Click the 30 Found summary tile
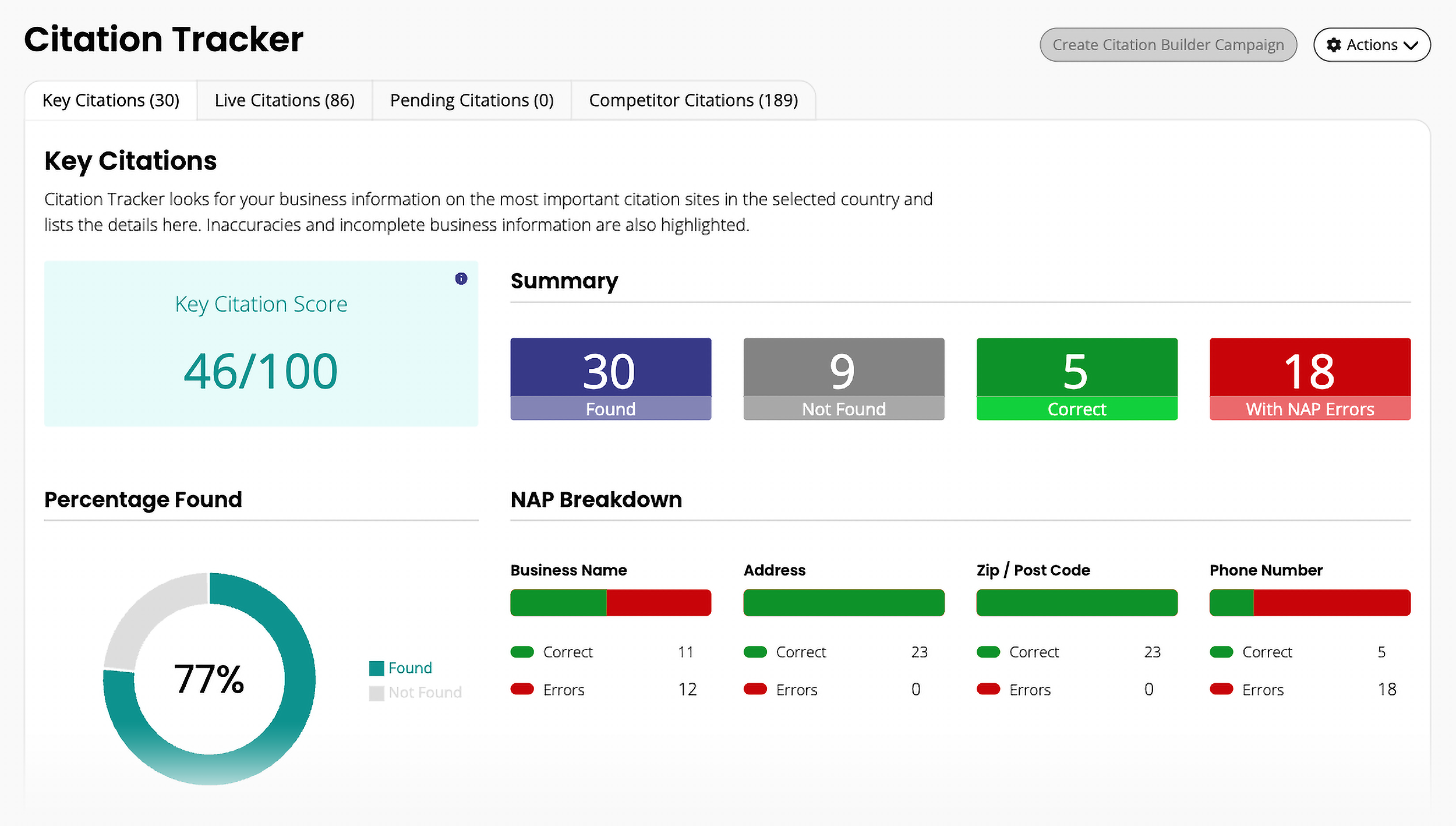Screen dimensions: 1456x826 [x=610, y=379]
